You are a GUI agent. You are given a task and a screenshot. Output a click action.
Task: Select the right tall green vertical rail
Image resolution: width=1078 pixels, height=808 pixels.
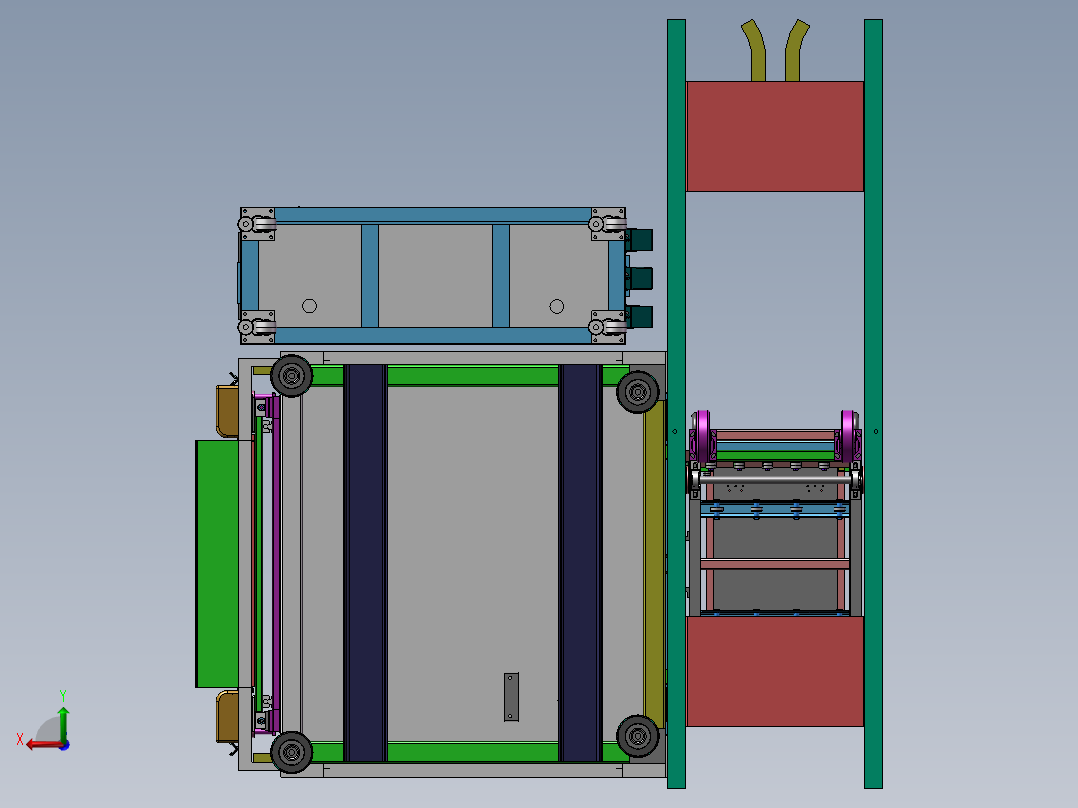tap(873, 404)
